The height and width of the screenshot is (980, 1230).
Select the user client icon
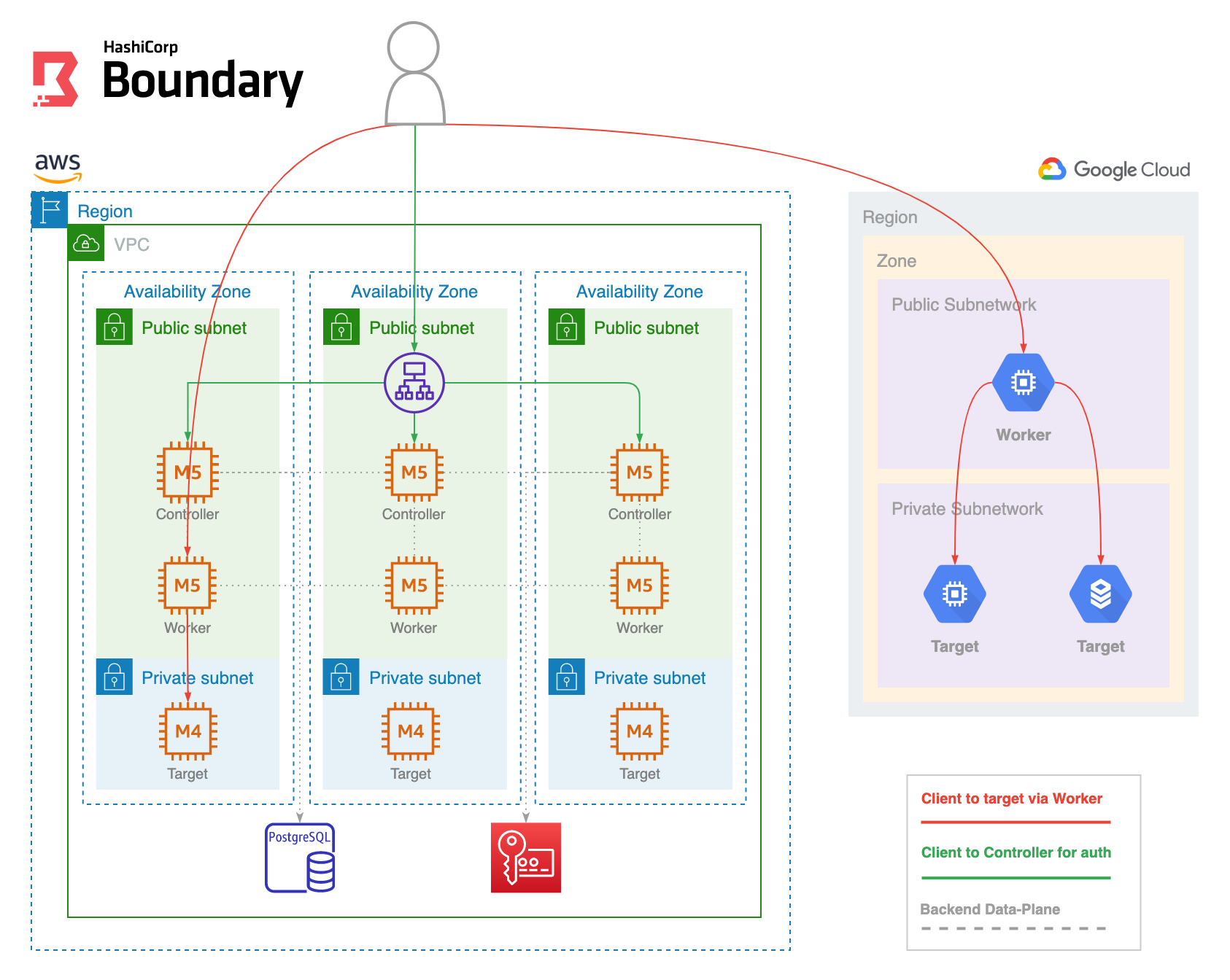[x=414, y=73]
